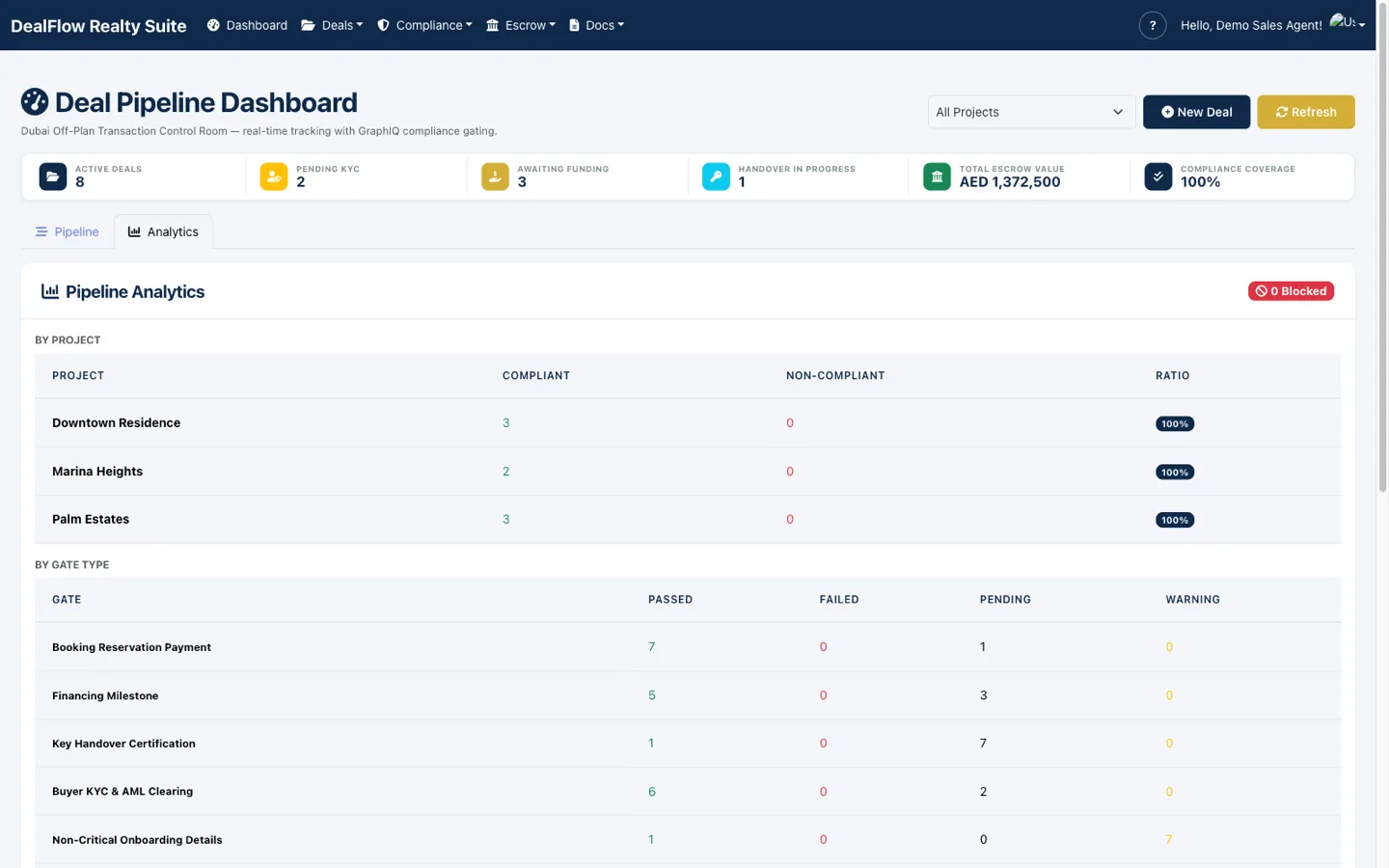Viewport: 1389px width, 868px height.
Task: Click the 100% ratio badge for Downtown Residence
Action: tap(1175, 423)
